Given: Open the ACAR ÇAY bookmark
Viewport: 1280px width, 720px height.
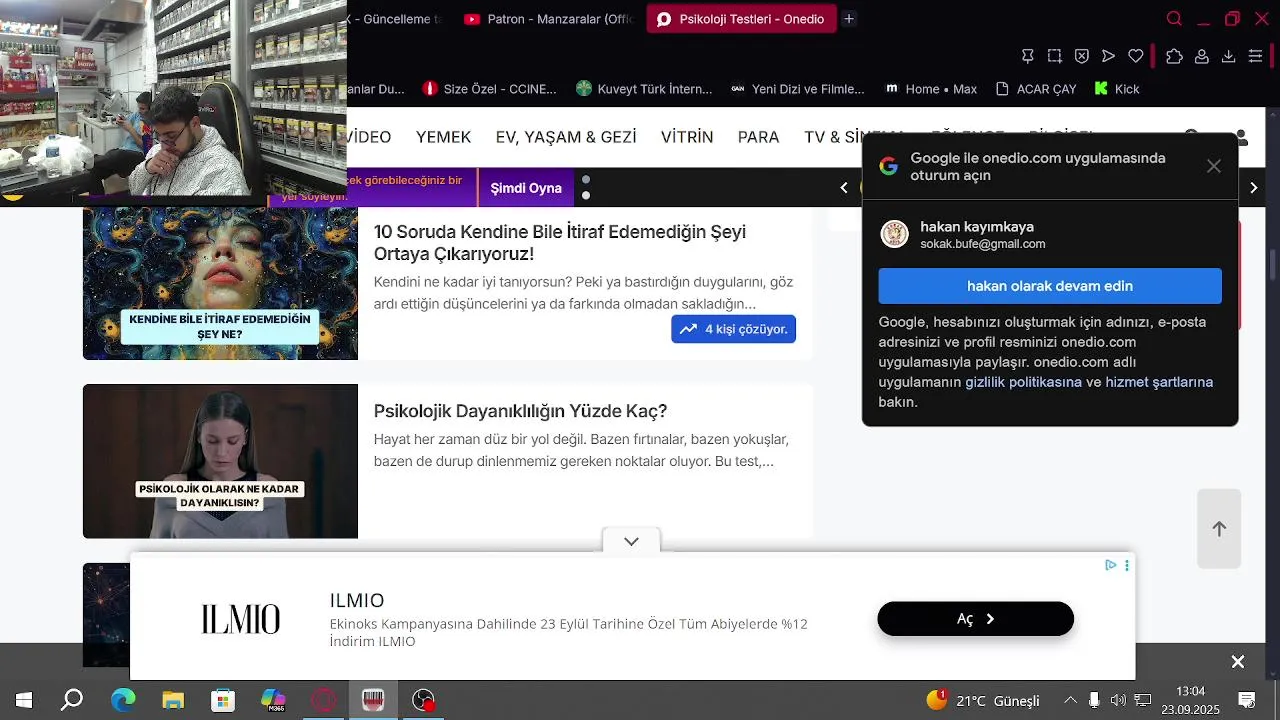Looking at the screenshot, I should [x=1036, y=89].
